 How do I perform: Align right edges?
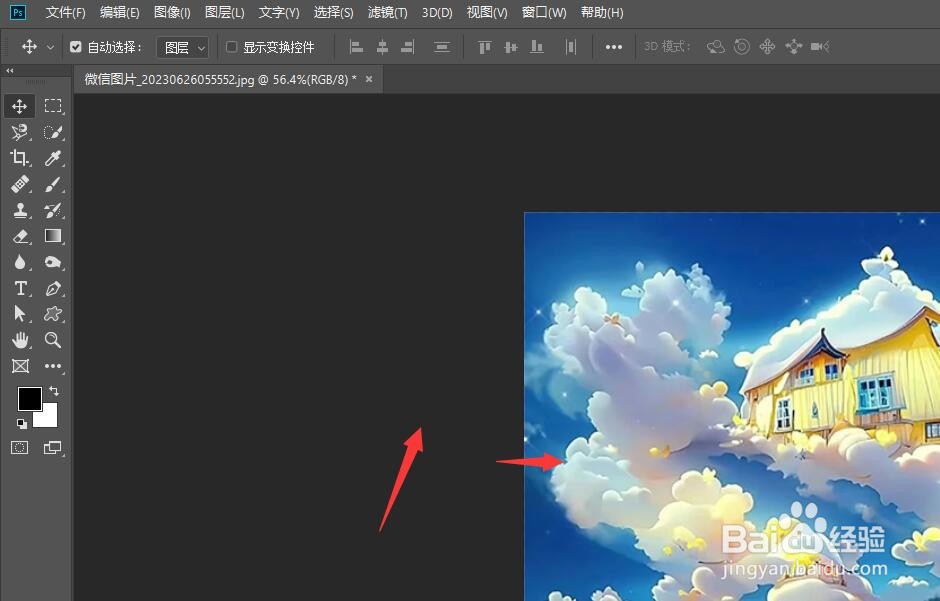click(408, 47)
